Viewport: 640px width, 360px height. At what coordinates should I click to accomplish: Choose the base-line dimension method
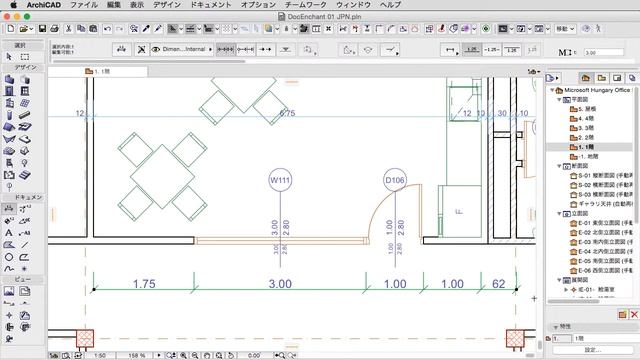point(265,49)
